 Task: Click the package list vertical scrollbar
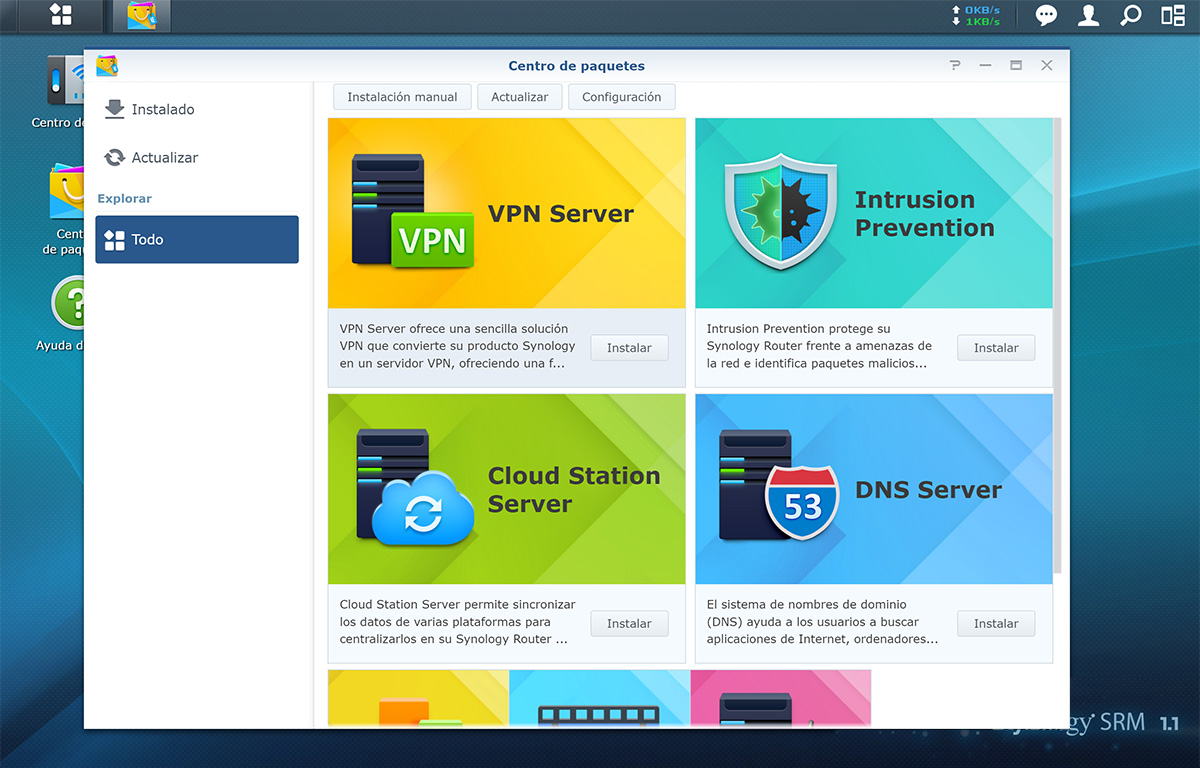point(1057,346)
